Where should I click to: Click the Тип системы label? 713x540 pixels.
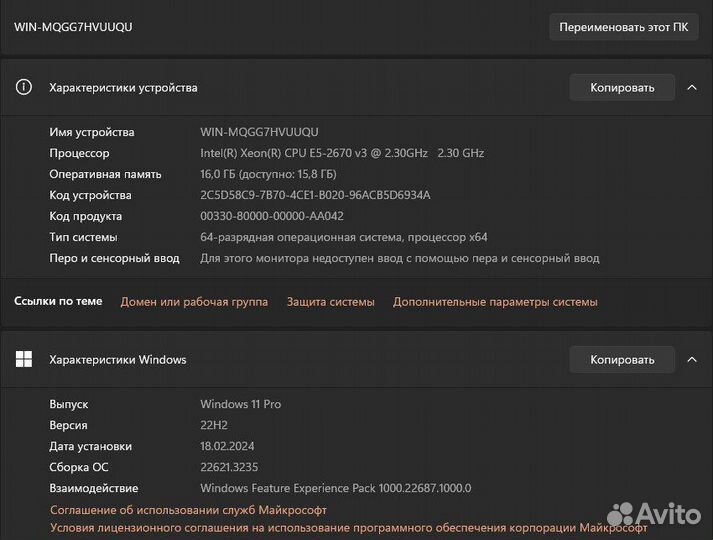83,237
